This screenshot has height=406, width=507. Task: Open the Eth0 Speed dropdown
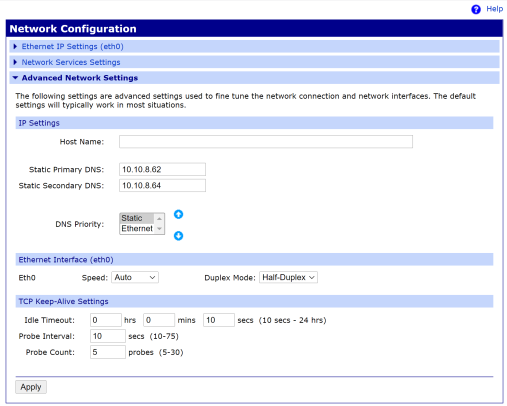click(135, 277)
